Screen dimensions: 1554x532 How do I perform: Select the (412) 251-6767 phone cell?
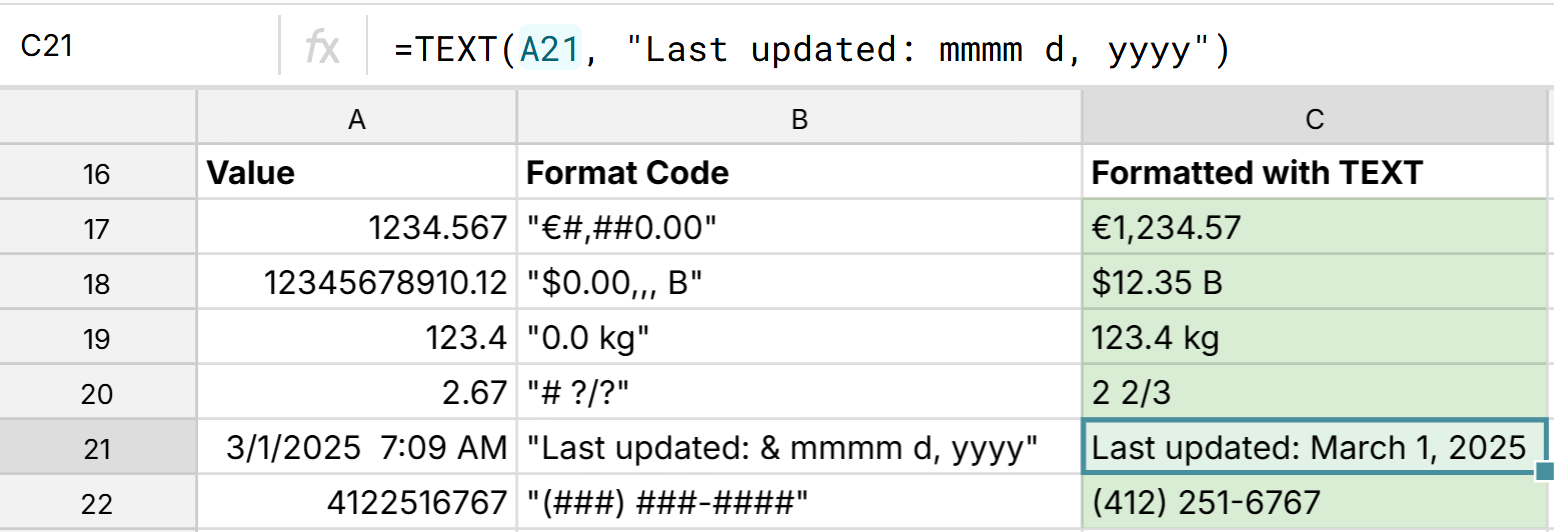pos(1314,503)
